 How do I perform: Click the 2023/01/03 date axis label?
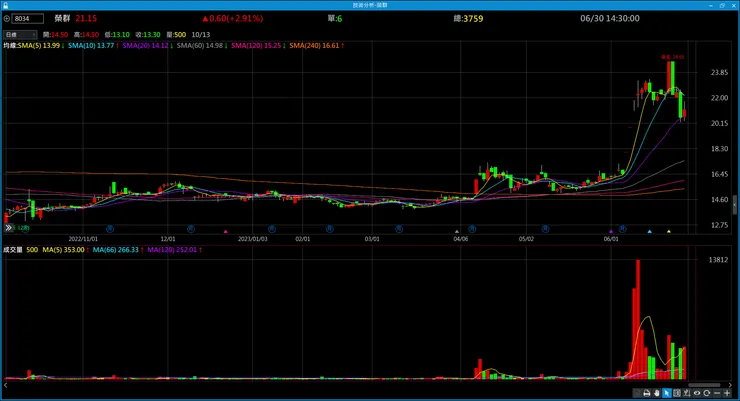(252, 239)
